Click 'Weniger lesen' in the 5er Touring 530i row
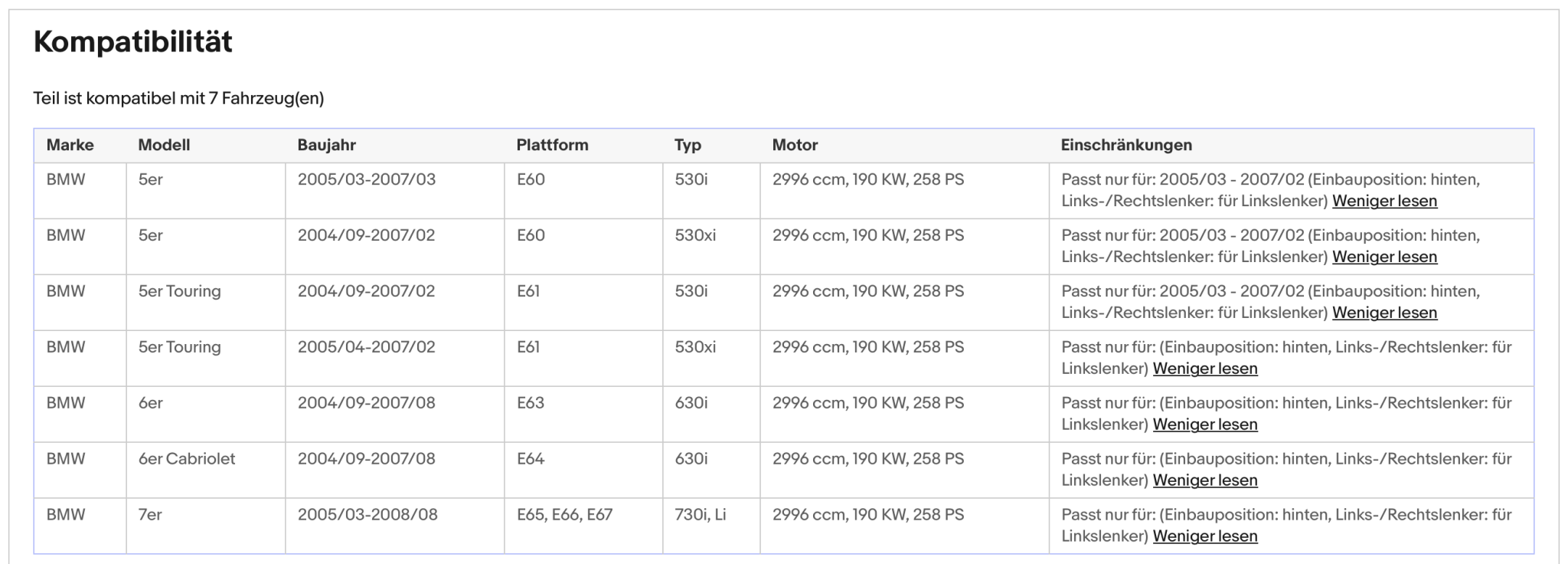 coord(1384,313)
